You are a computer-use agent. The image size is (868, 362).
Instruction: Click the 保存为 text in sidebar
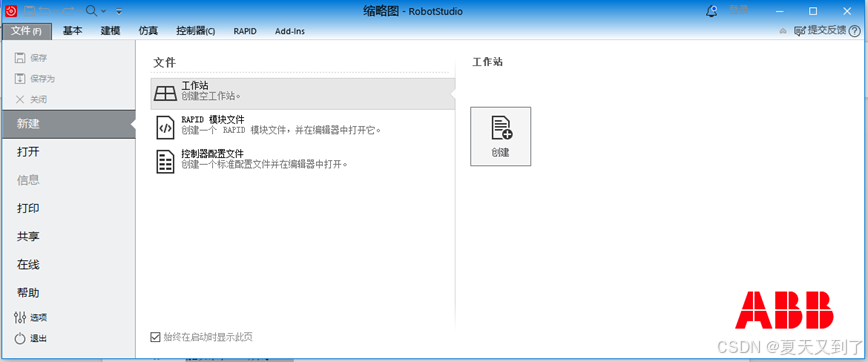pyautogui.click(x=43, y=79)
